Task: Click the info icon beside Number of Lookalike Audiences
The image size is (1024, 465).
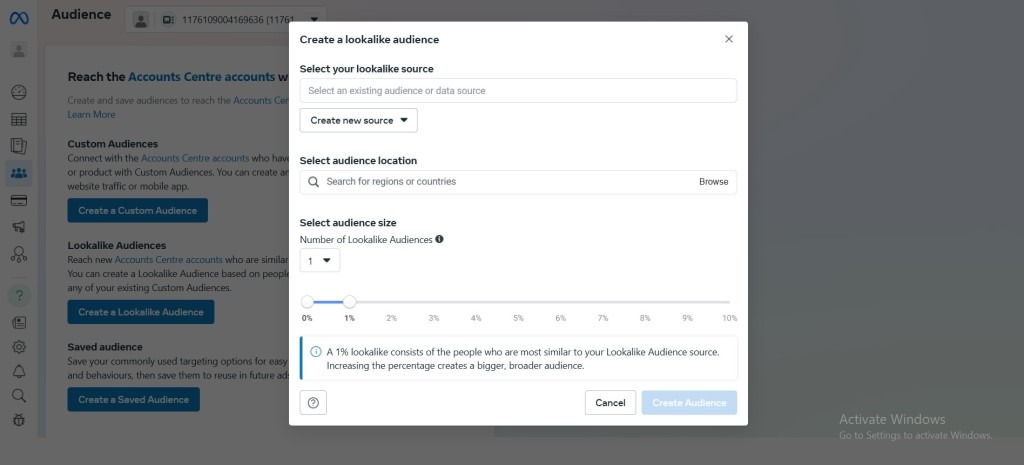Action: 439,239
